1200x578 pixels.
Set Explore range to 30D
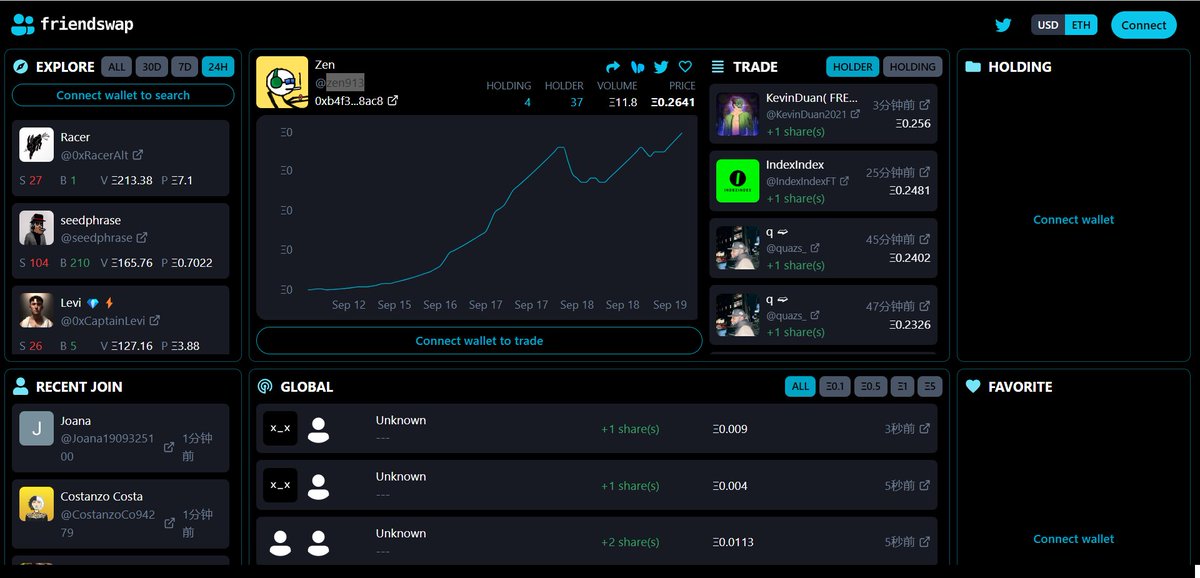pyautogui.click(x=152, y=67)
